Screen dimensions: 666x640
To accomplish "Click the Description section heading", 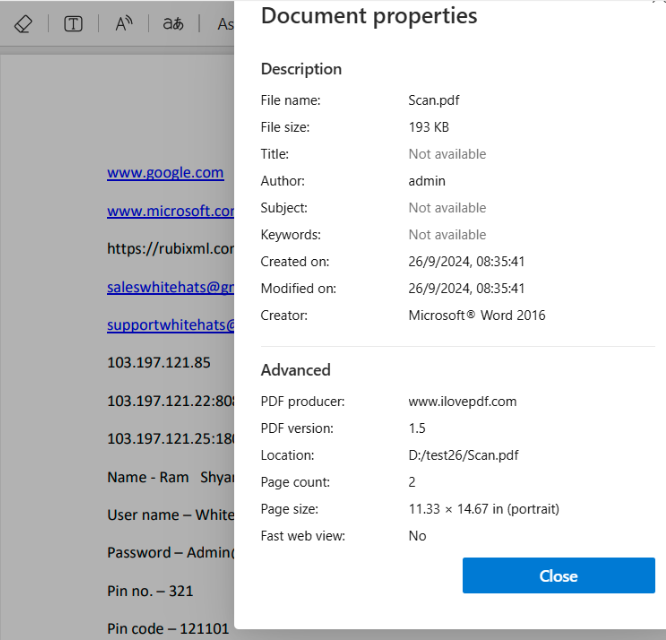I will (301, 69).
